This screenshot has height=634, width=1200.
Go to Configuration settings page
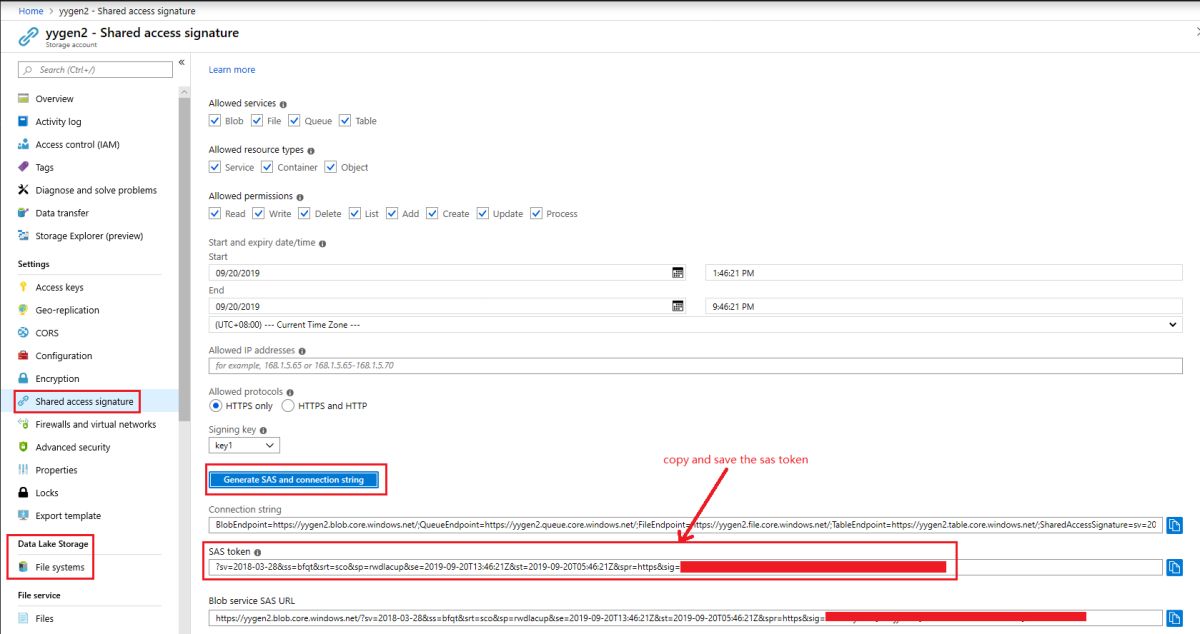(63, 356)
